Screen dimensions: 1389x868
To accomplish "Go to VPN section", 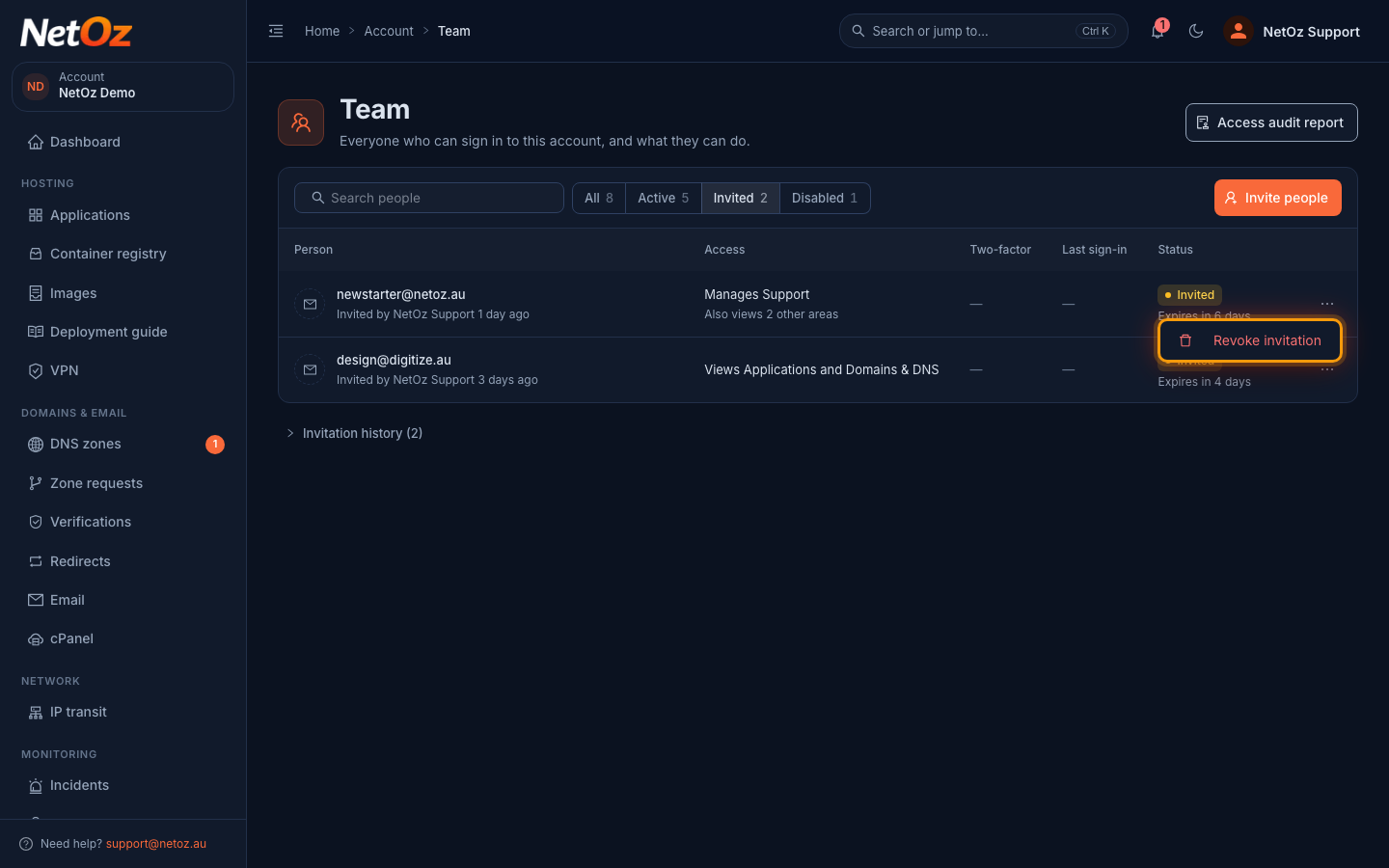I will (x=123, y=370).
